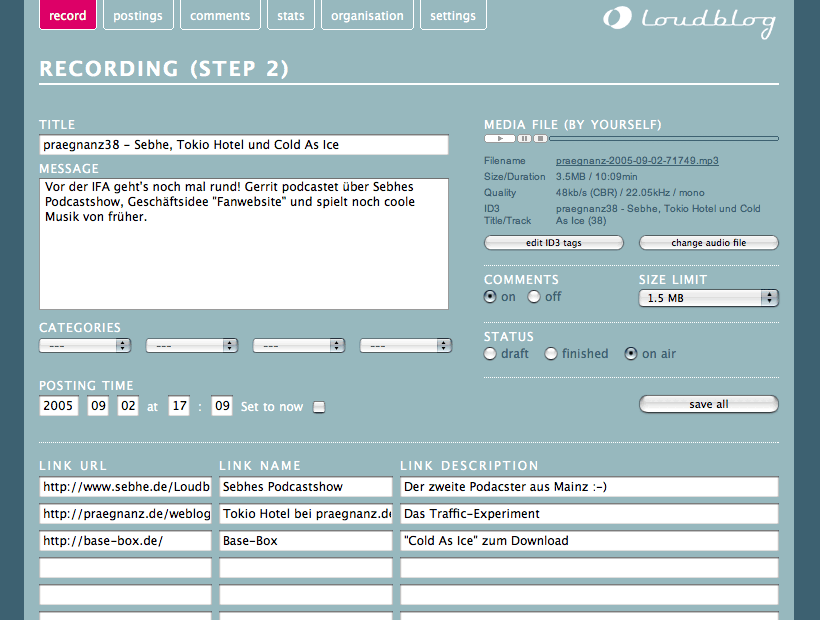Stop the audio playback
Screen dimensions: 820x620
point(540,139)
